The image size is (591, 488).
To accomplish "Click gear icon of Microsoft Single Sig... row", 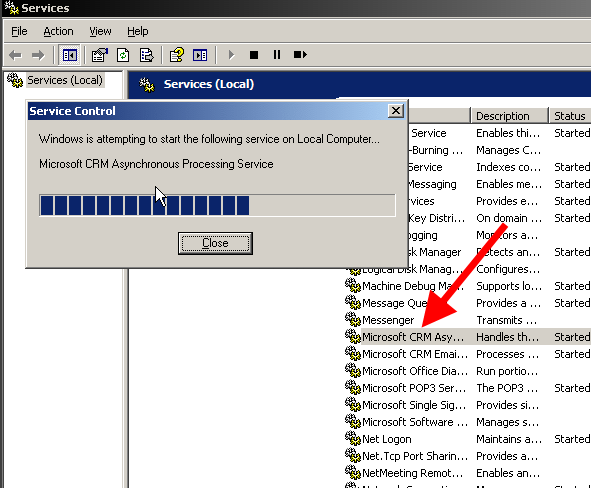I will point(353,405).
